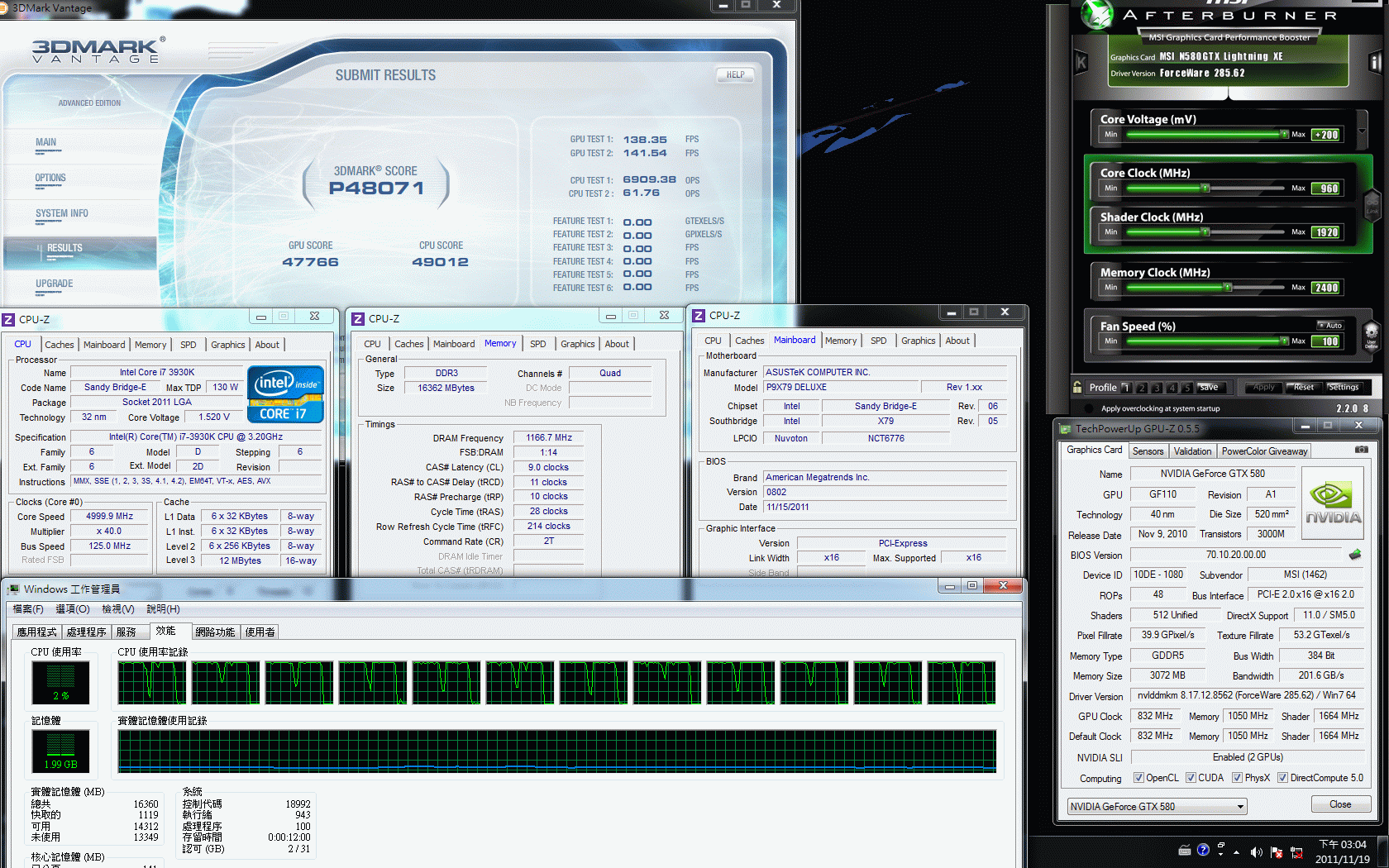This screenshot has height=868, width=1389.
Task: Click the HELP button in 3DMark Vantage
Action: pyautogui.click(x=735, y=74)
